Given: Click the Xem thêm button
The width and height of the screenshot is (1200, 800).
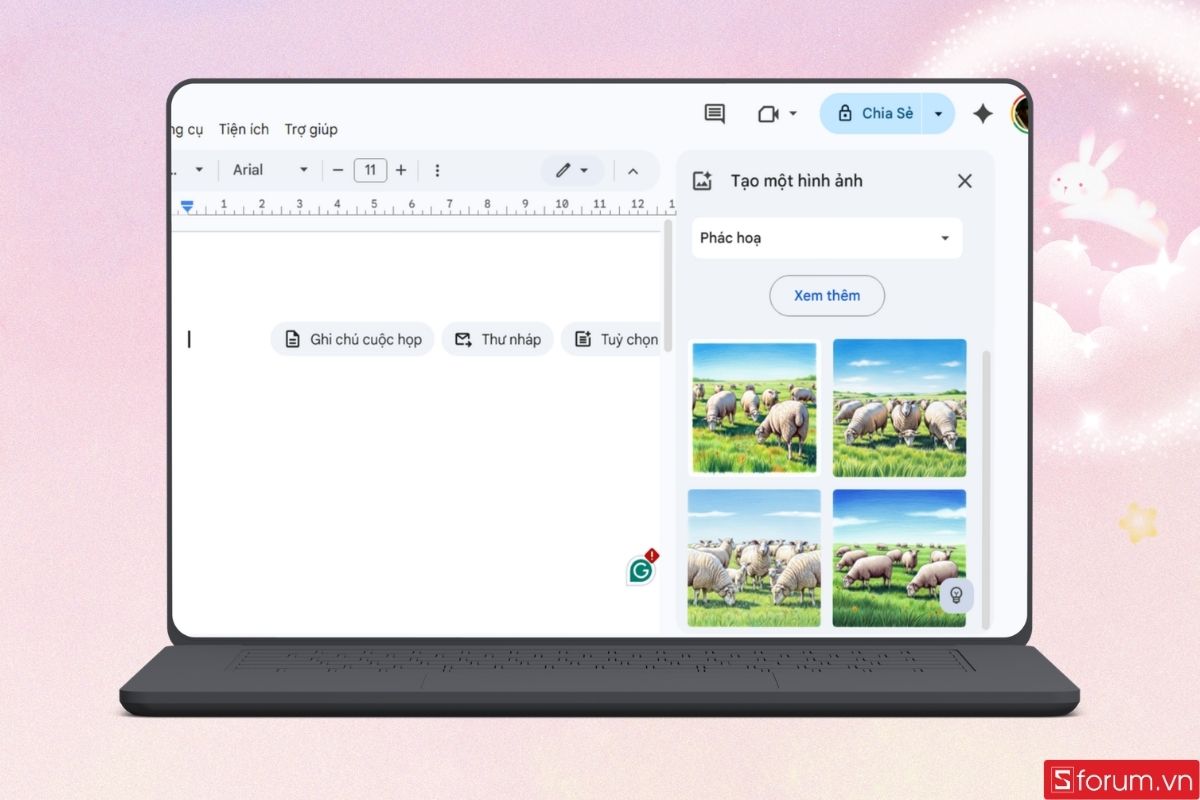Looking at the screenshot, I should tap(827, 296).
